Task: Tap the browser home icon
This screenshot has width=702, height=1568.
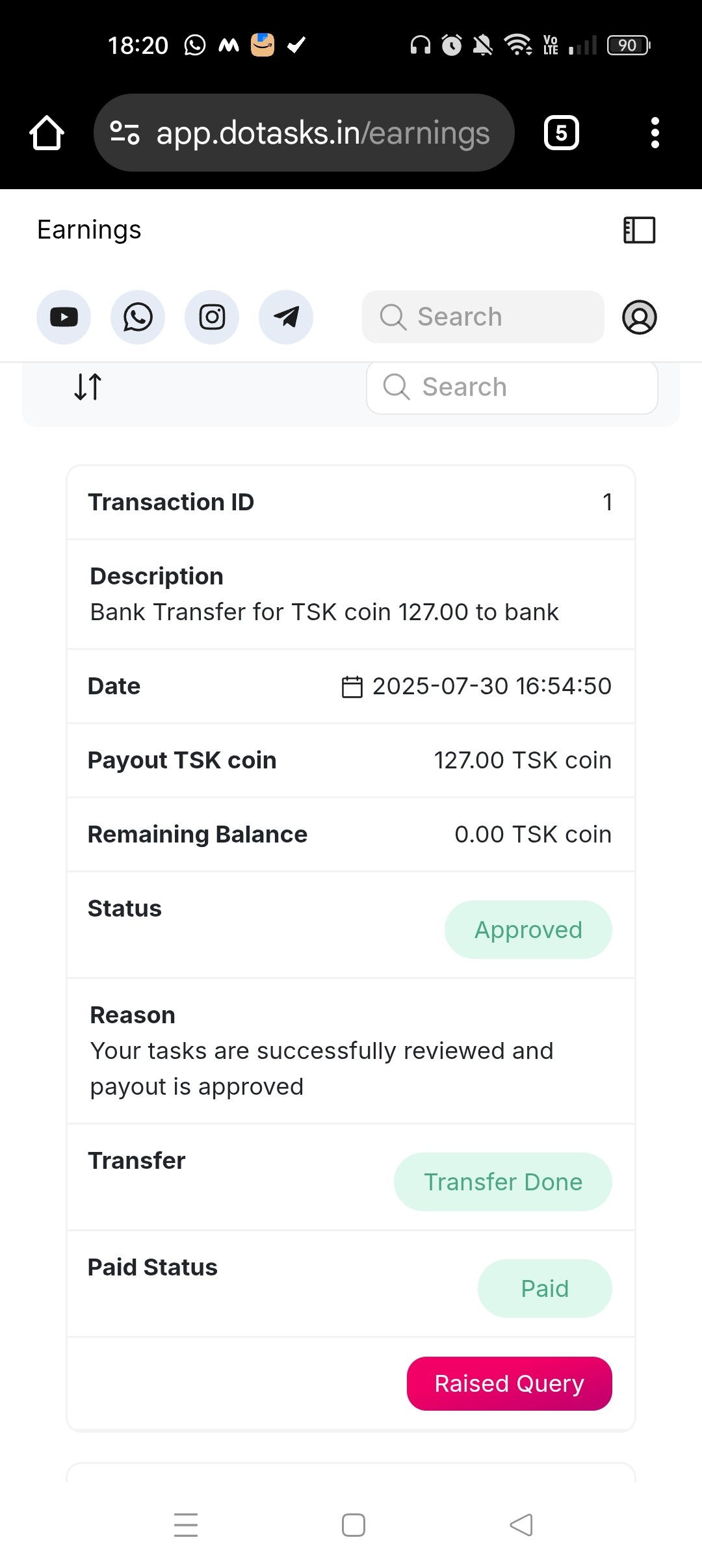Action: point(47,133)
